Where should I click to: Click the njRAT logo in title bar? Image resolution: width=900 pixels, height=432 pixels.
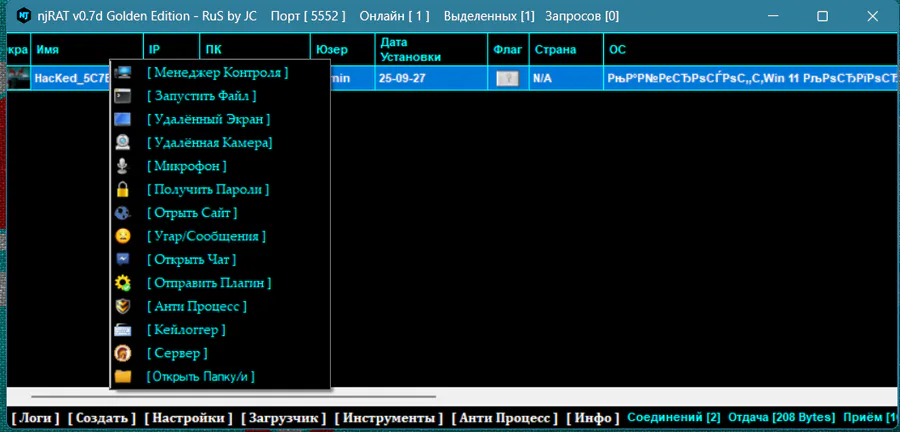click(23, 16)
